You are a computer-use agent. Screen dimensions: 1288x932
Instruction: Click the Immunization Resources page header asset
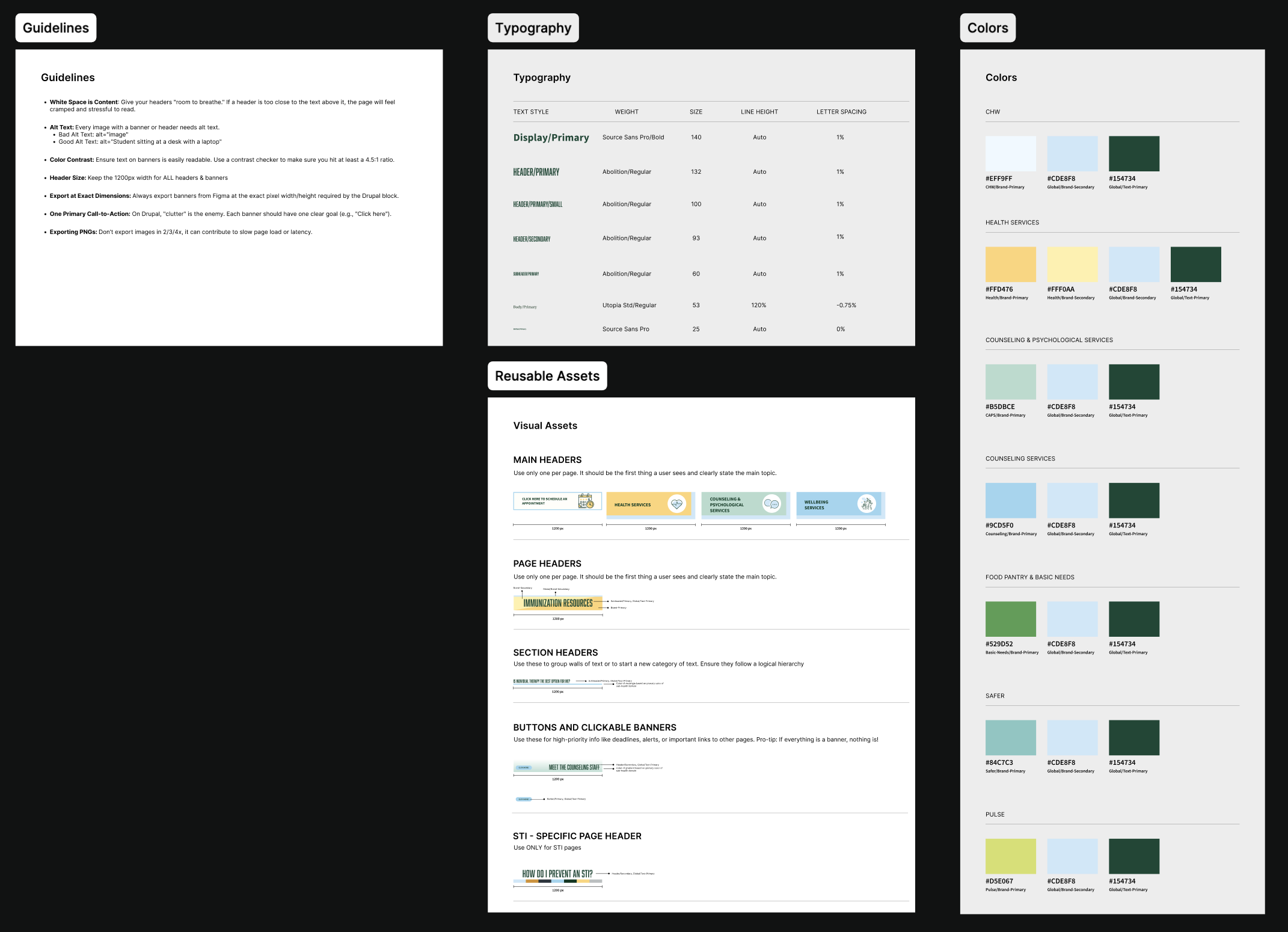pyautogui.click(x=557, y=602)
